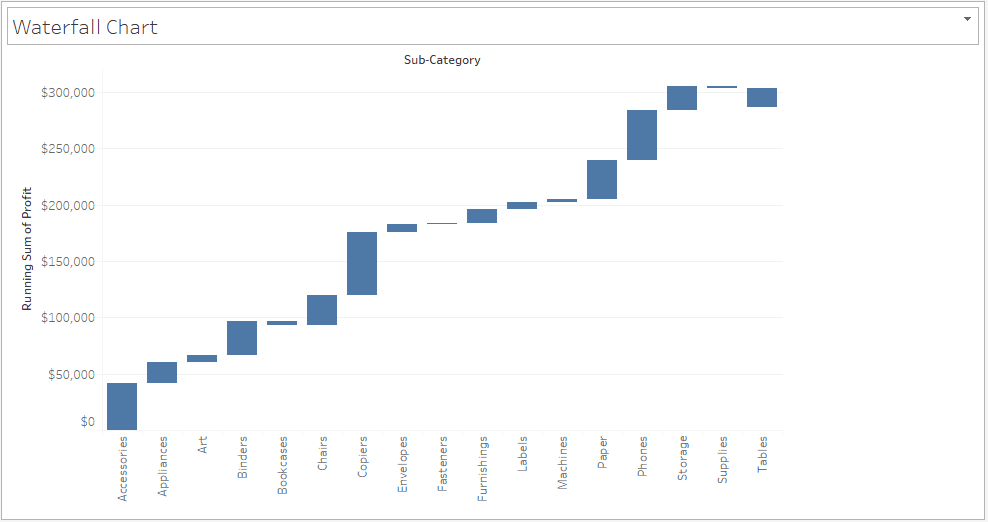This screenshot has width=988, height=522.
Task: Click the Running Sum of Profit axis title
Action: point(28,249)
